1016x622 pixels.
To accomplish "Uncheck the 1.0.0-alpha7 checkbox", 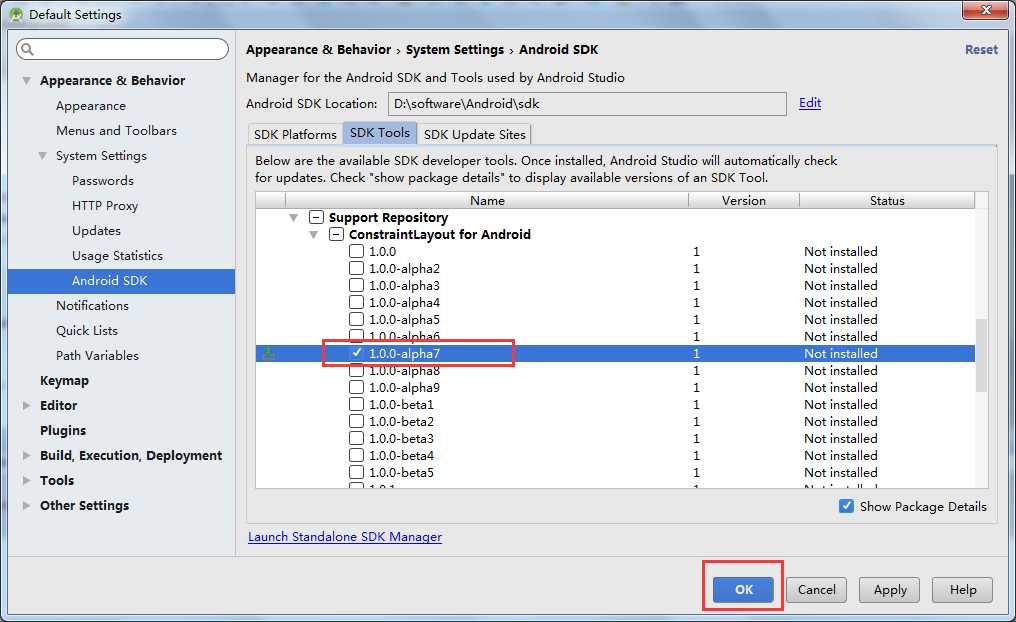I will pos(356,353).
